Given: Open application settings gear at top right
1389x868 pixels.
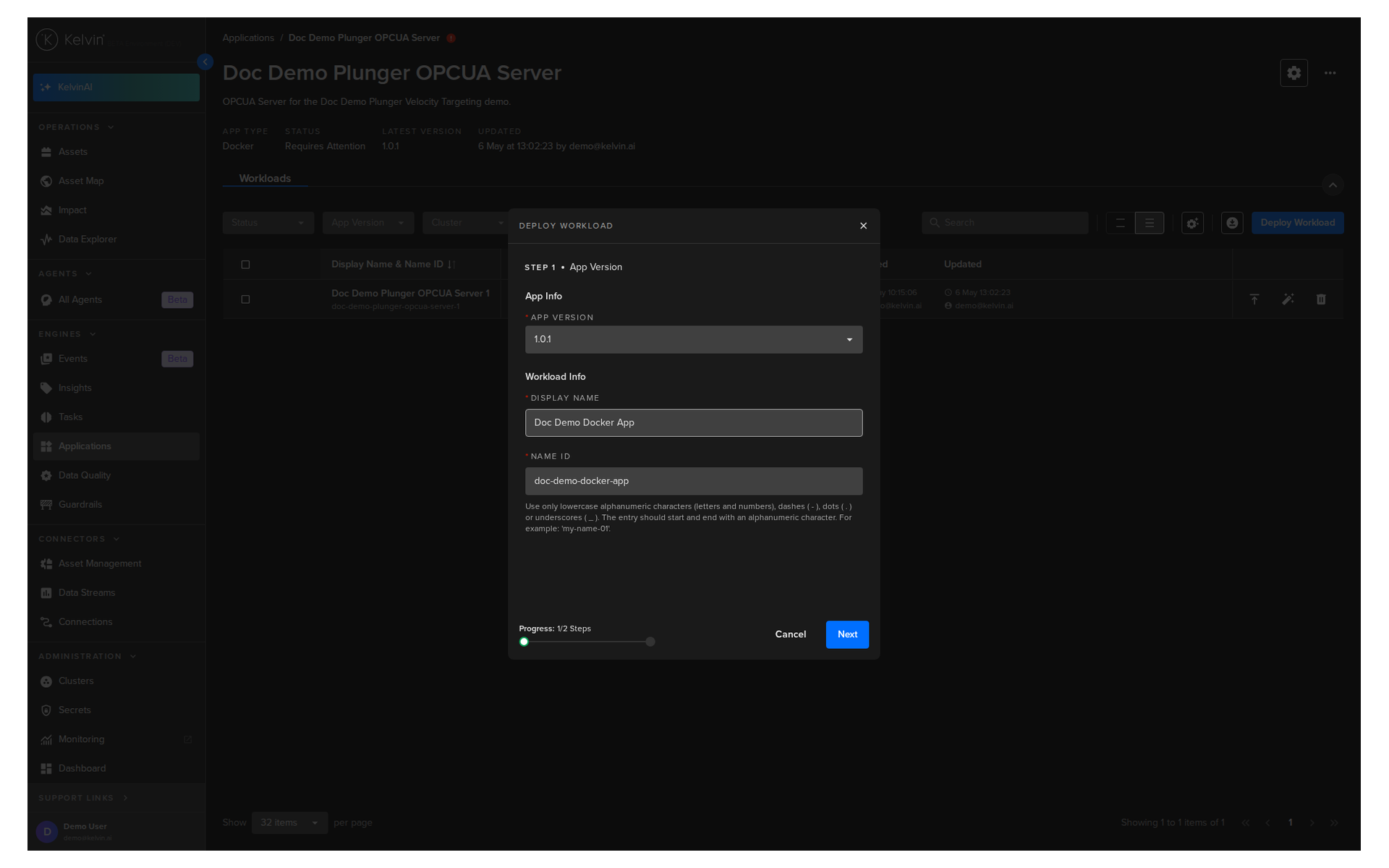Looking at the screenshot, I should point(1294,73).
